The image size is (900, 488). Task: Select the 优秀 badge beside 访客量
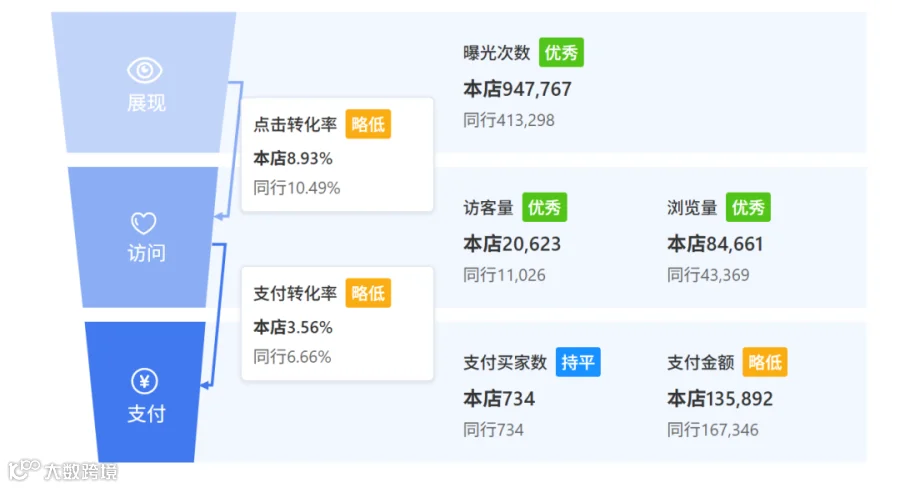544,207
